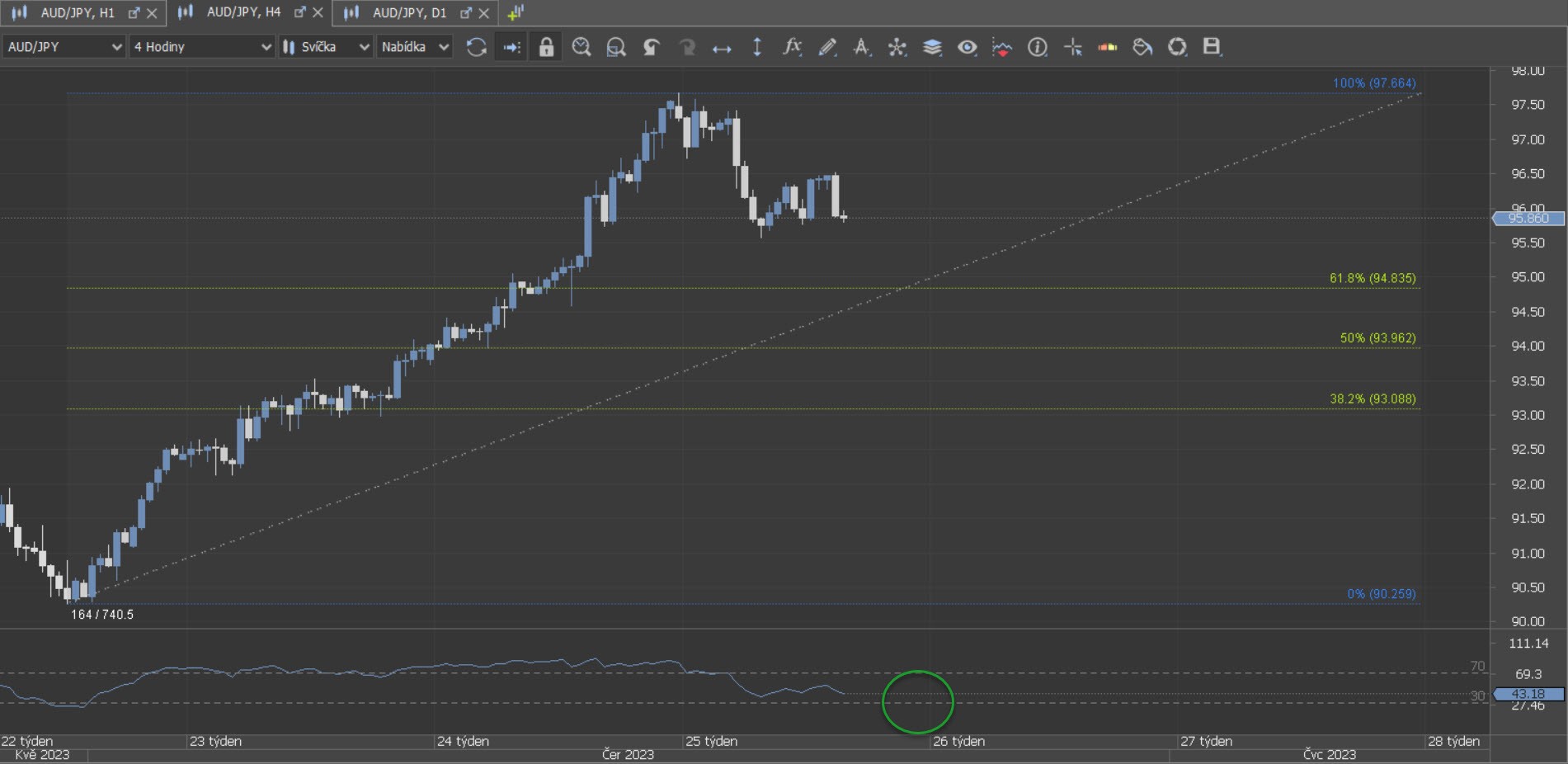The width and height of the screenshot is (1568, 764).
Task: Toggle the eye visibility icon
Action: coord(967,47)
